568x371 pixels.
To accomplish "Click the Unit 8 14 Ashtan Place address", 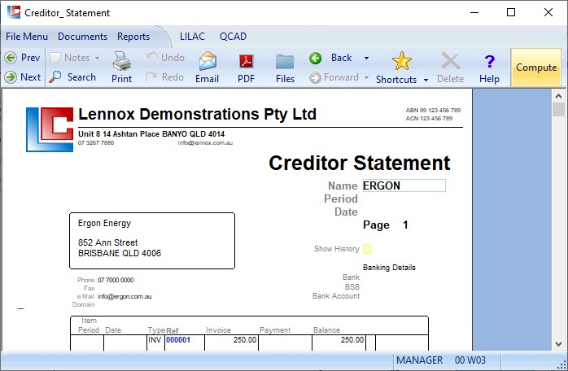I will [151, 134].
